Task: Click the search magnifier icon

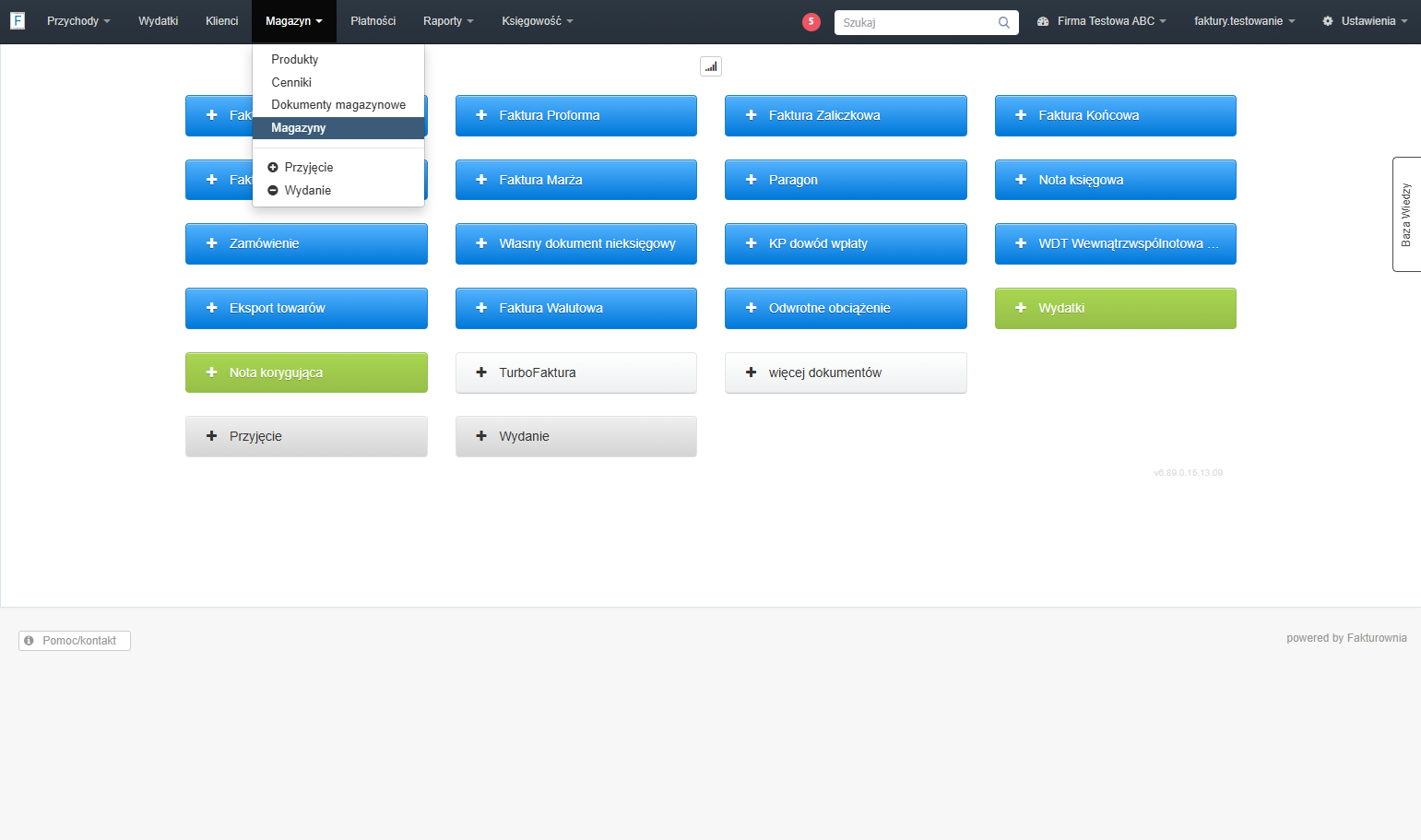Action: [1003, 22]
